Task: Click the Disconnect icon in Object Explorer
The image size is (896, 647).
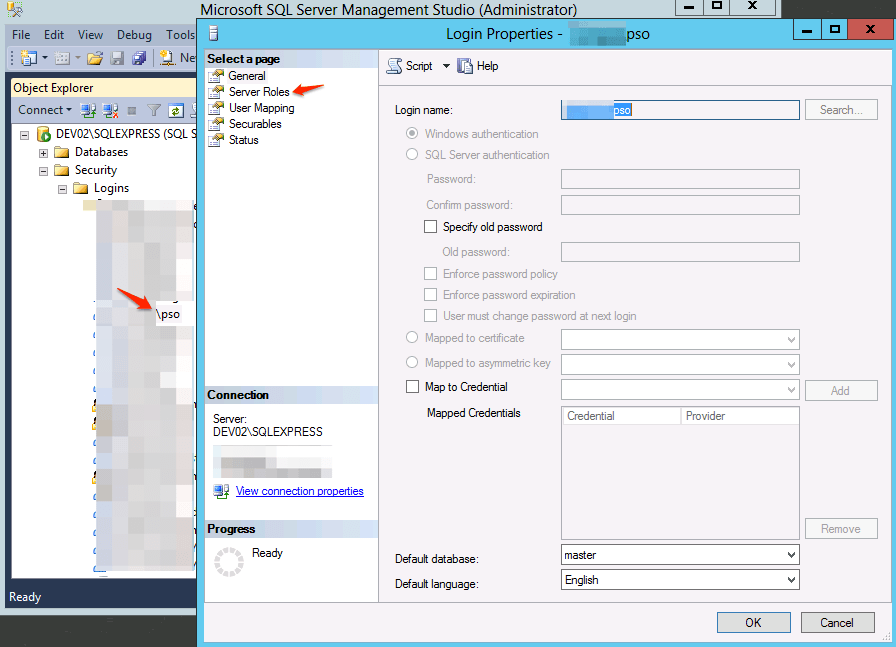Action: pyautogui.click(x=109, y=108)
